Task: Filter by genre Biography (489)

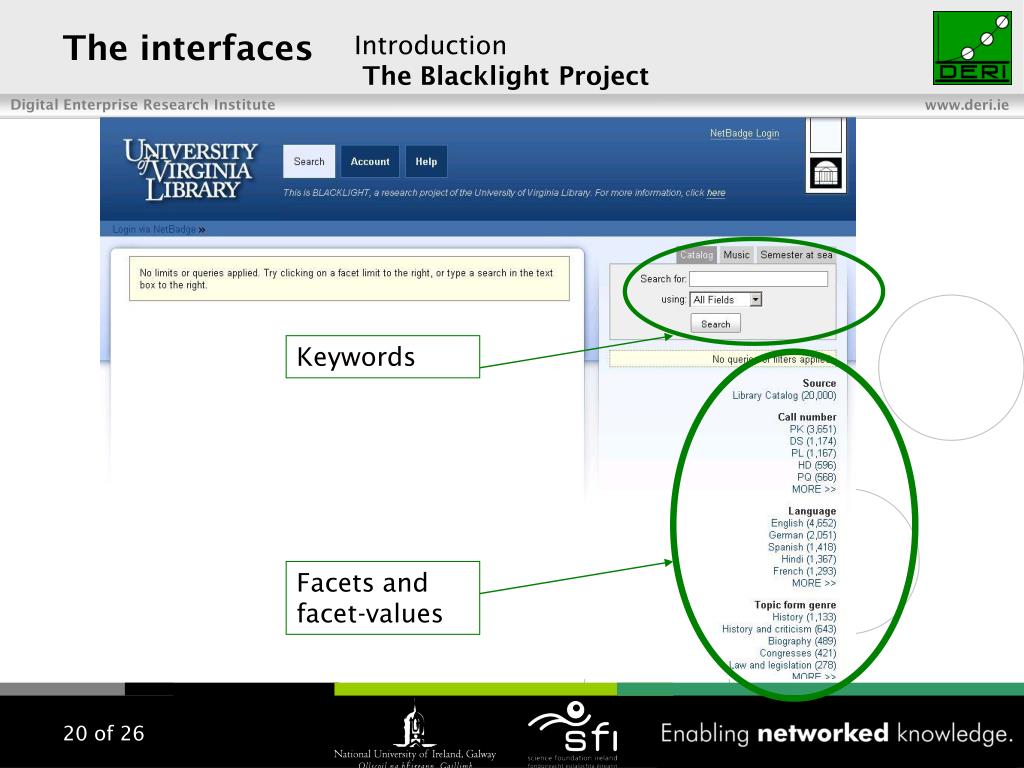Action: click(802, 641)
